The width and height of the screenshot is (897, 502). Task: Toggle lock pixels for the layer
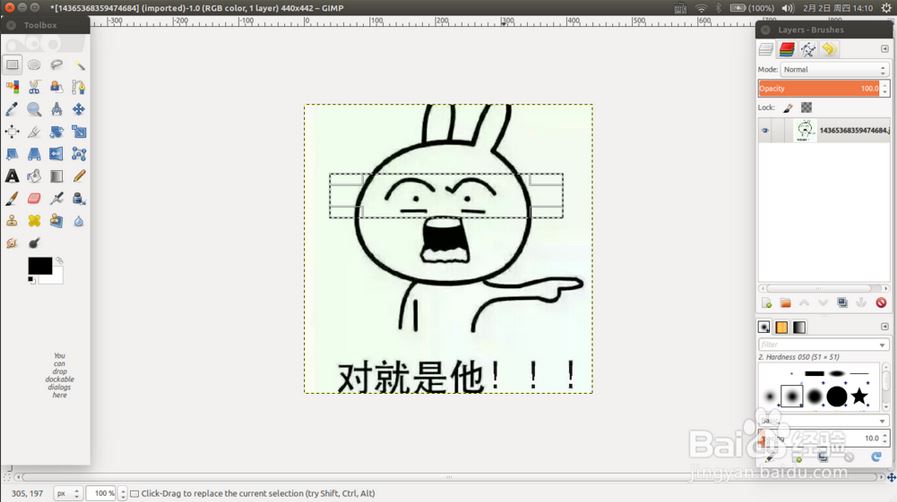[x=788, y=107]
